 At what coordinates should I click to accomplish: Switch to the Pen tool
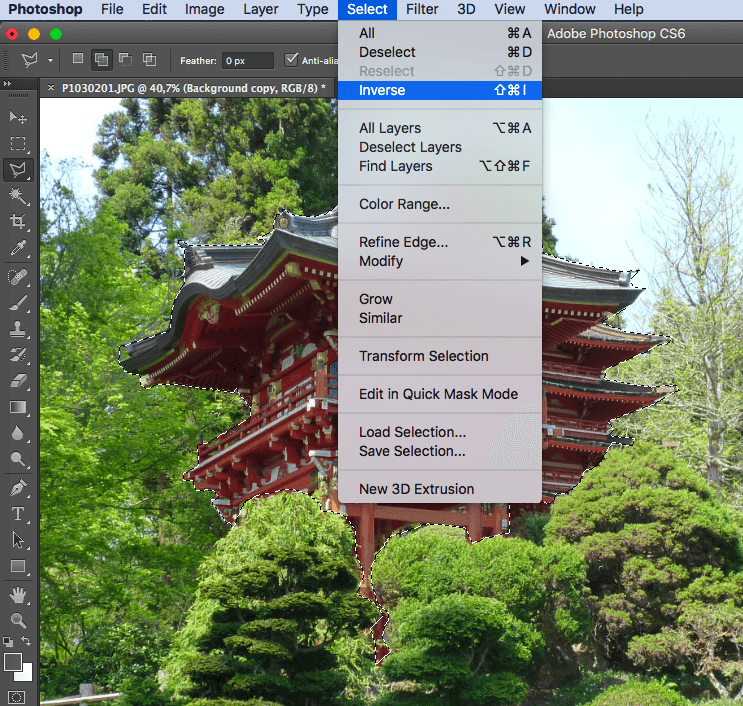pyautogui.click(x=18, y=488)
